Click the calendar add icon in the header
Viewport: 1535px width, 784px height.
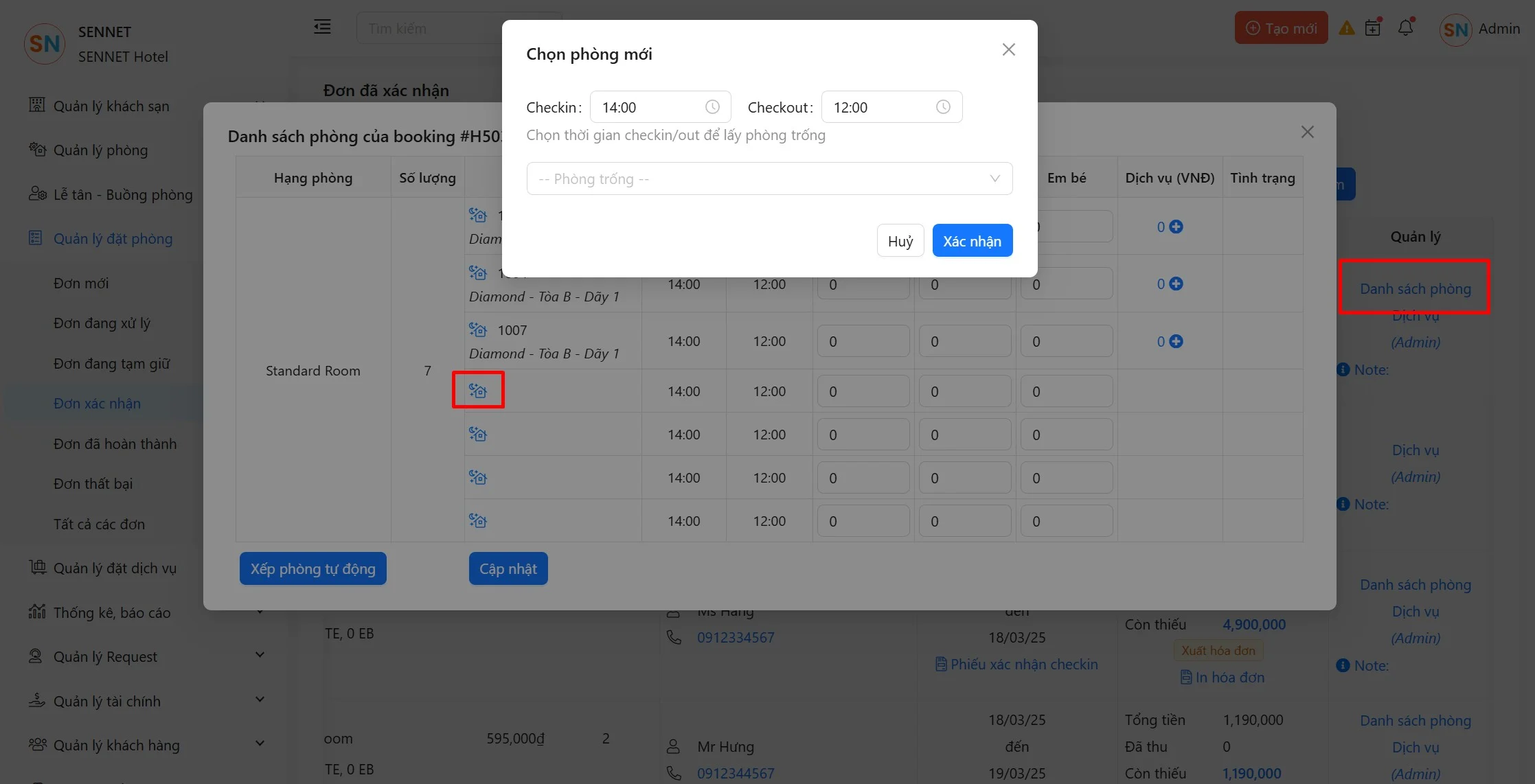coord(1373,28)
